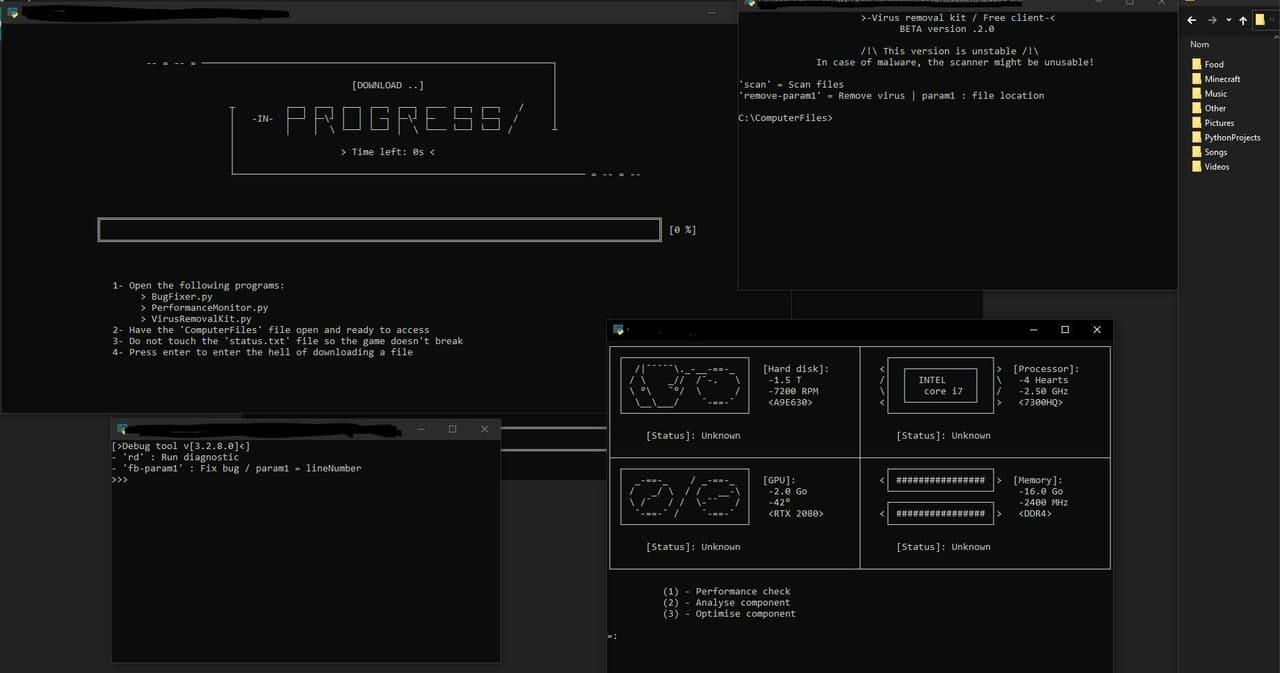Maximize the Debug tool window
This screenshot has width=1280, height=673.
452,428
